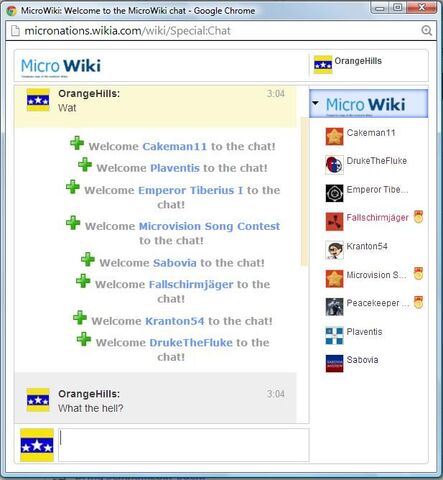This screenshot has height=480, width=443.
Task: Open Kranton54 link in welcome message
Action: click(x=175, y=321)
